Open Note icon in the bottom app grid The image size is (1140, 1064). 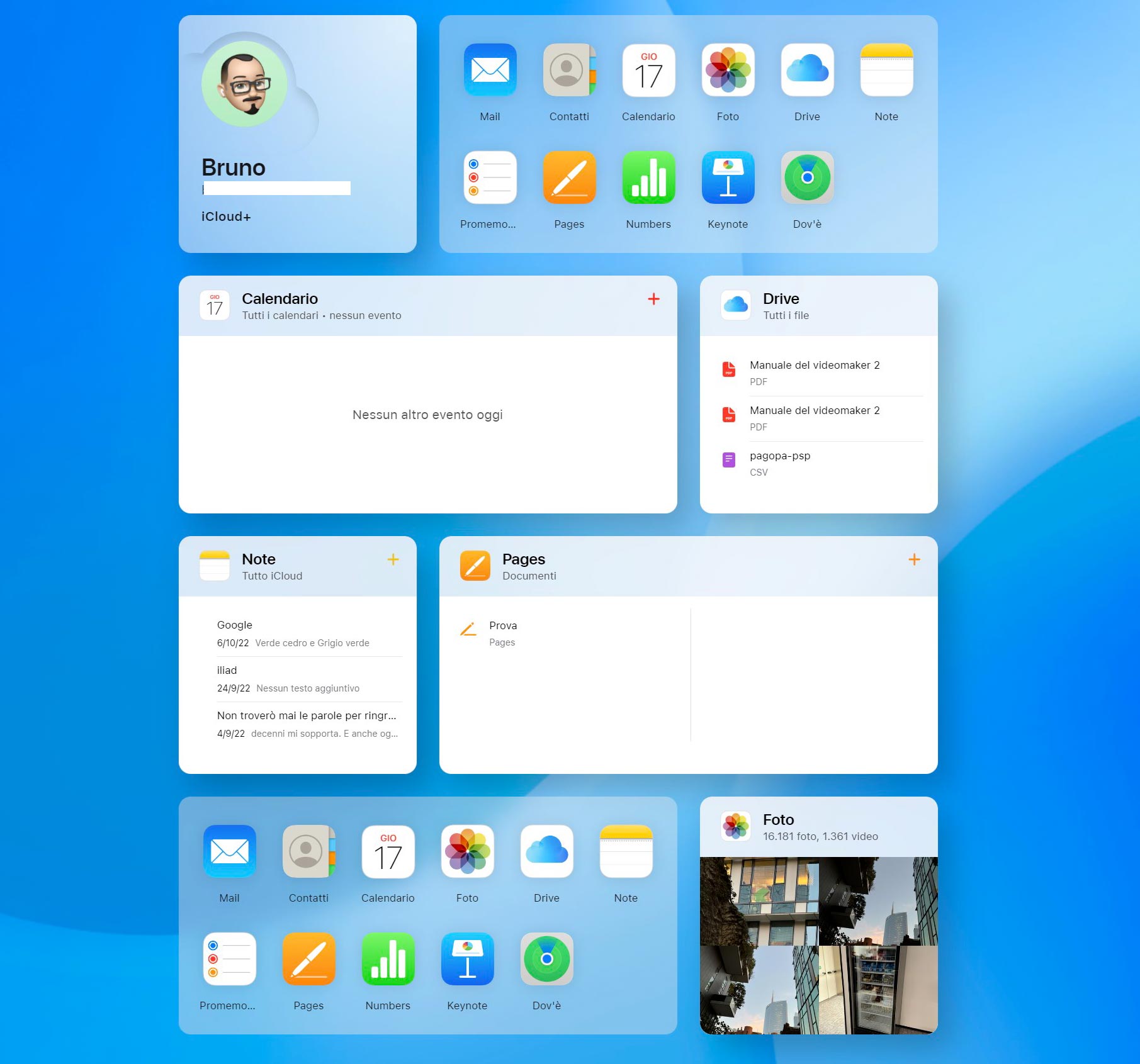point(626,851)
